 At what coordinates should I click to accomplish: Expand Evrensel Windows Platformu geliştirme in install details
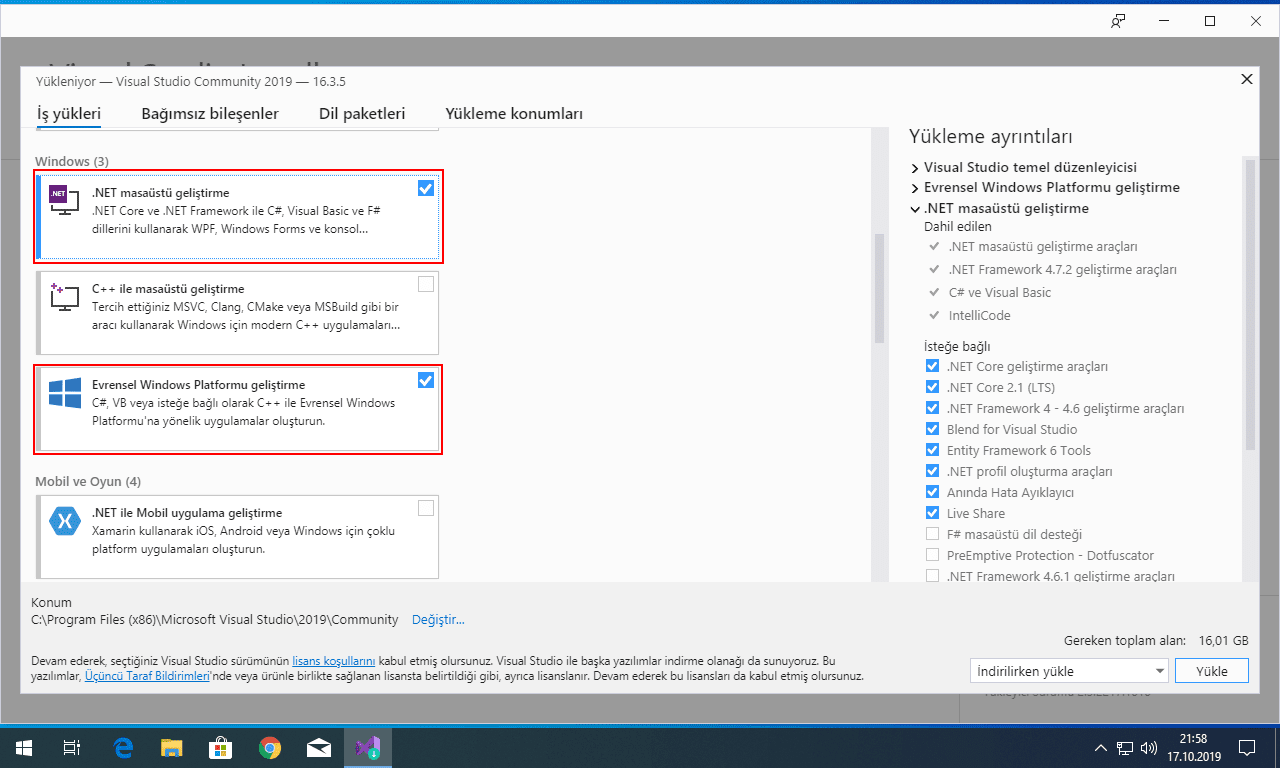point(915,188)
